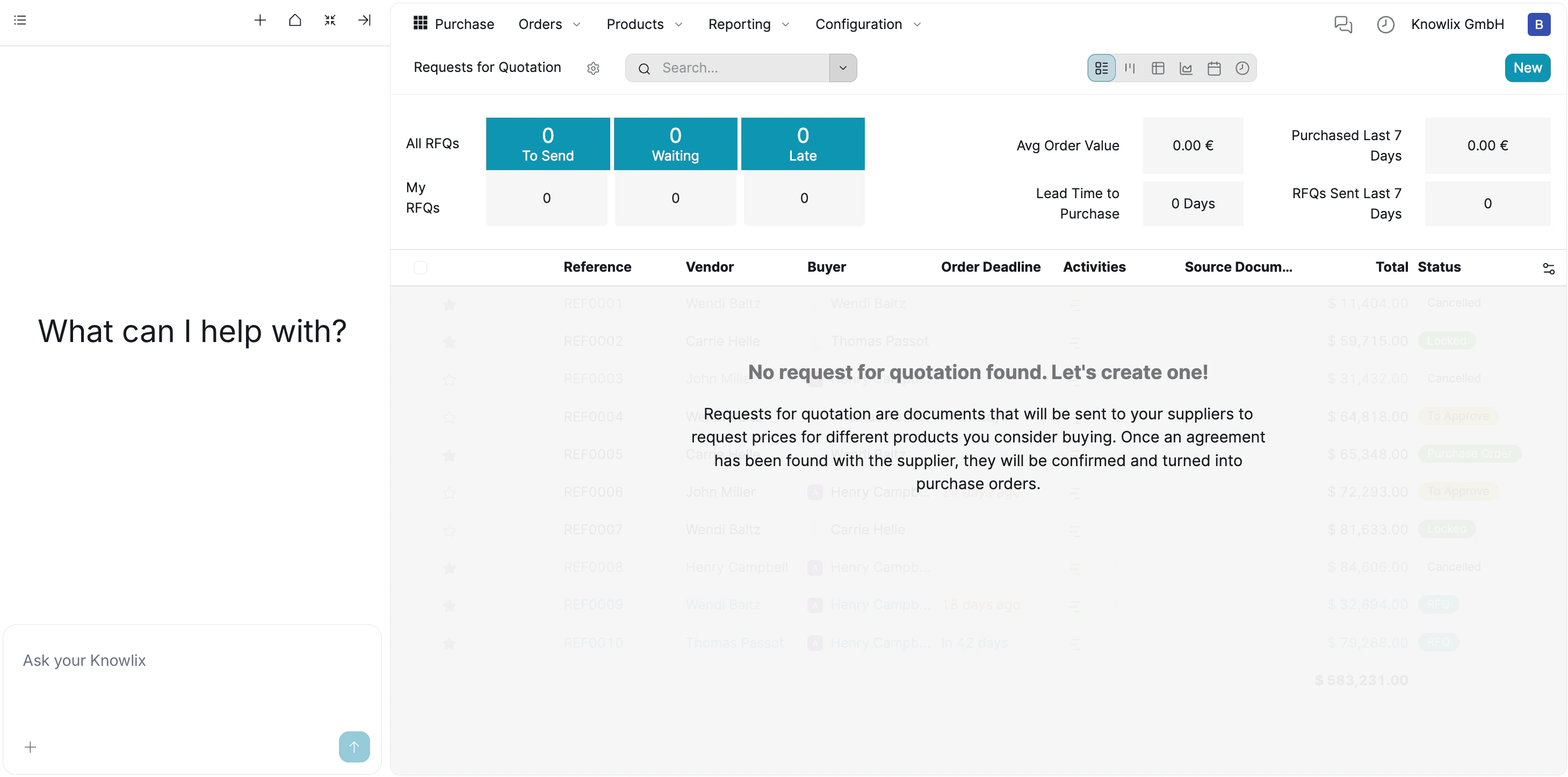The height and width of the screenshot is (777, 1568).
Task: Switch to graph view
Action: [1186, 68]
